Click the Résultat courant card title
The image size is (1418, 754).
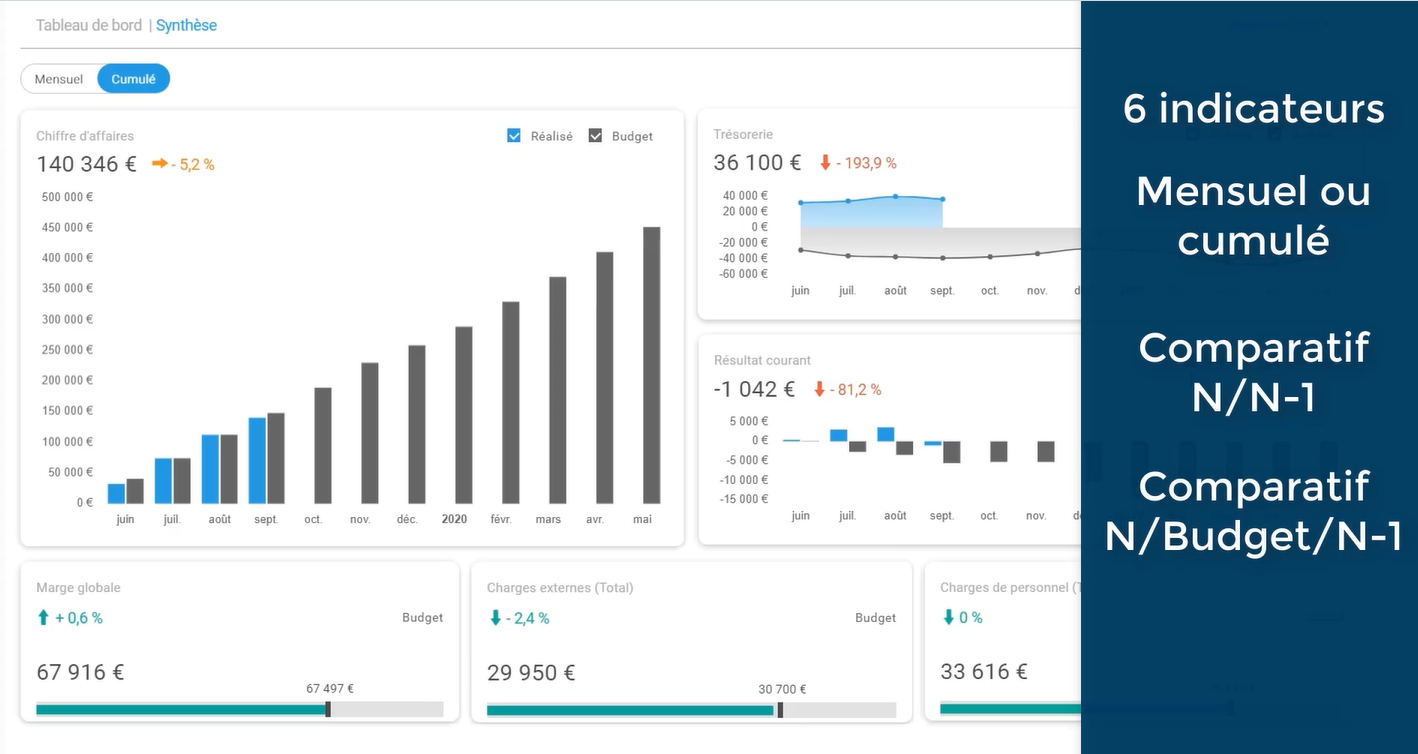[762, 360]
